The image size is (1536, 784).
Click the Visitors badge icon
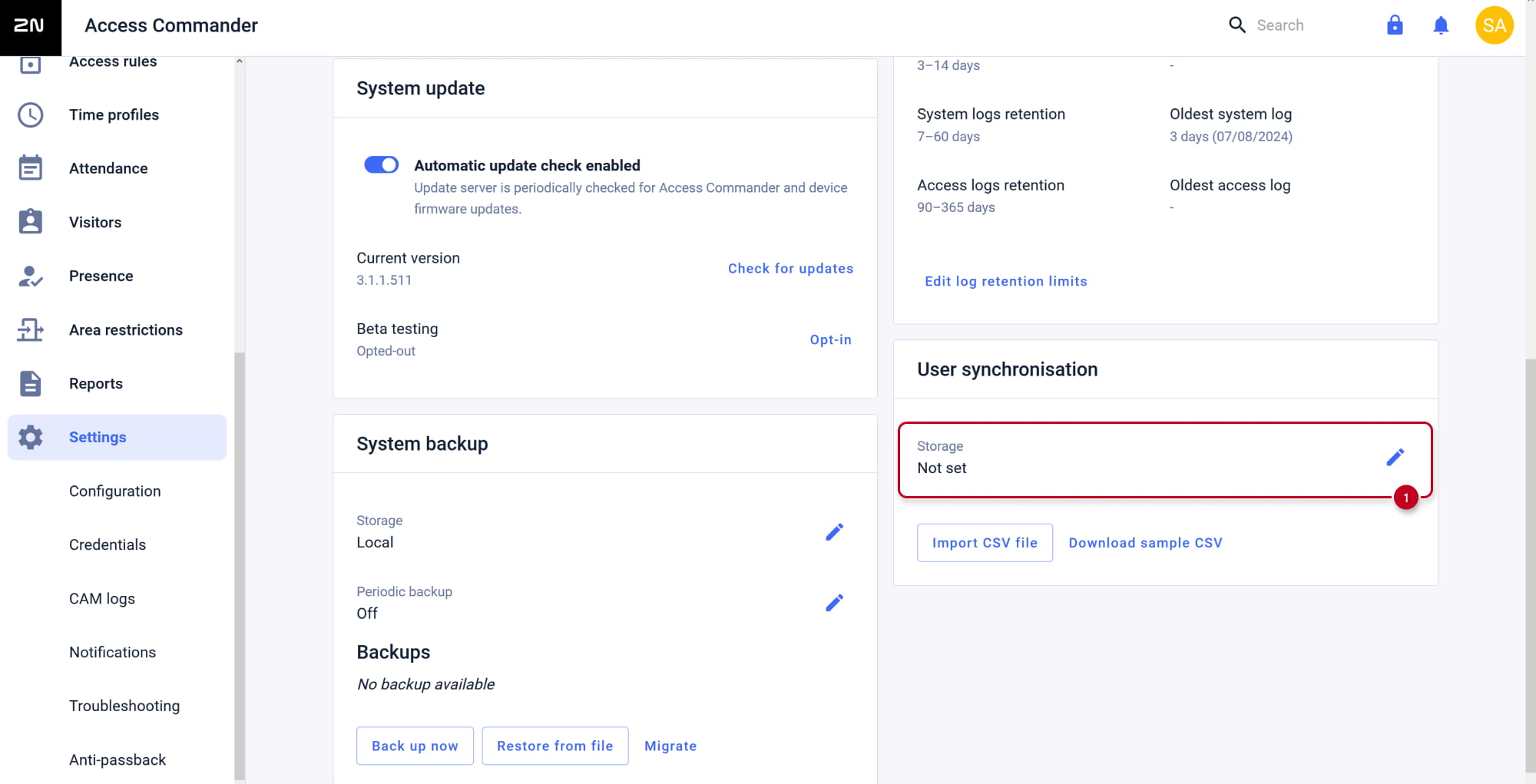(30, 221)
